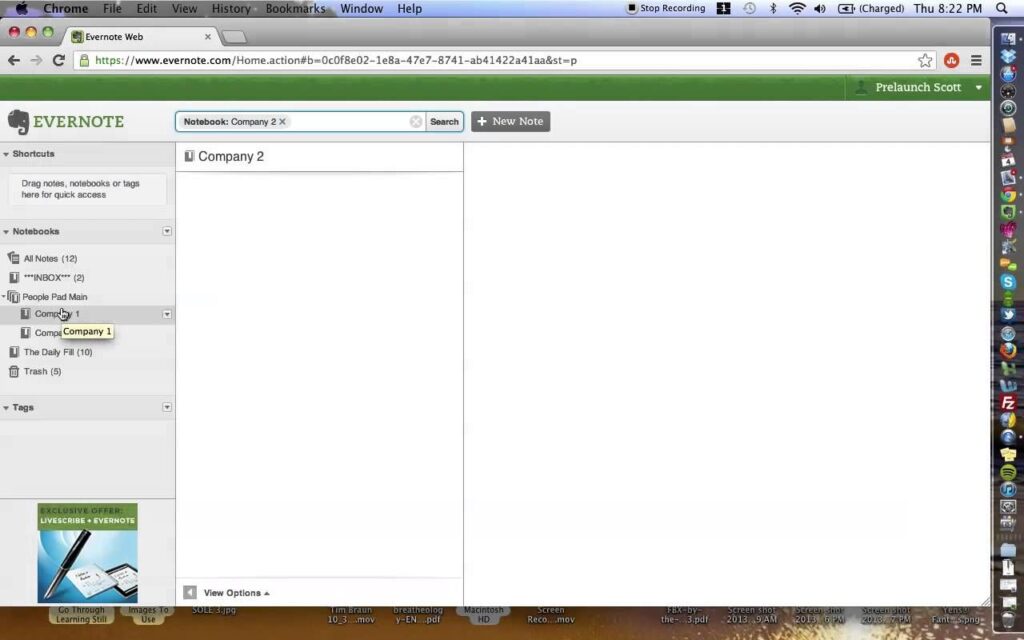The width and height of the screenshot is (1024, 640).
Task: Open the StumbleUpon extension icon
Action: coord(952,60)
